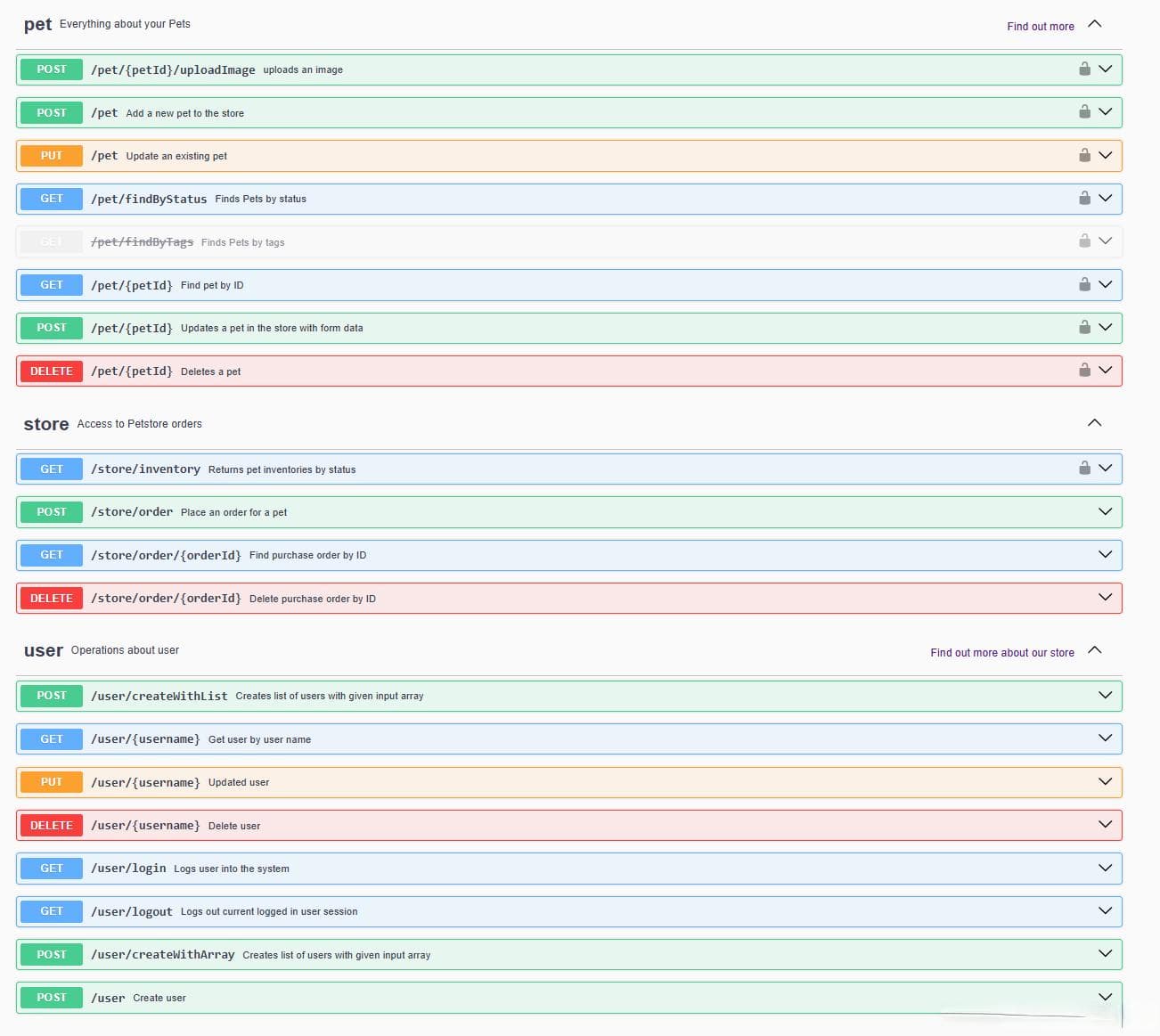Image resolution: width=1160 pixels, height=1036 pixels.
Task: Click 'Find pet by ID' description
Action: tap(212, 285)
